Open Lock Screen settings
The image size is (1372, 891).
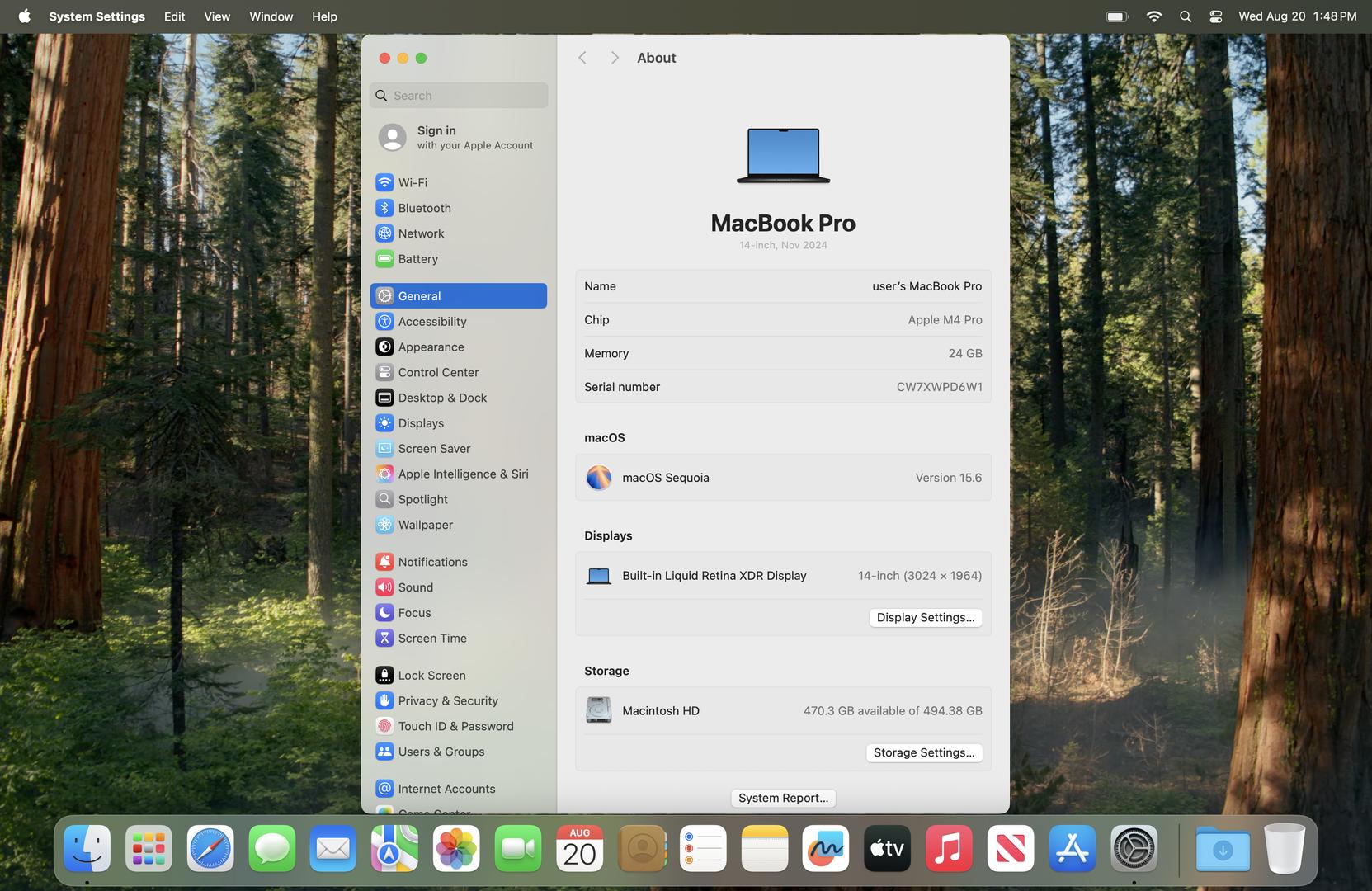(x=458, y=676)
